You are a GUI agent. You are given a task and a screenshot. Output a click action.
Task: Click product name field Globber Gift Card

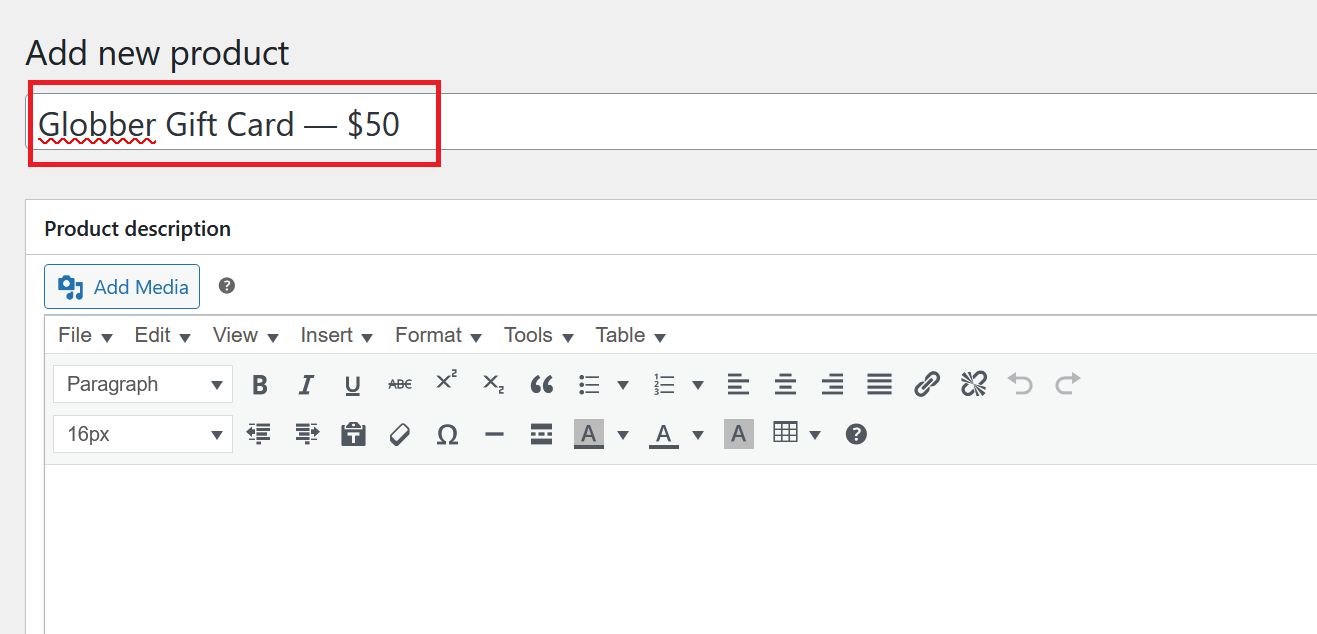[x=671, y=122]
